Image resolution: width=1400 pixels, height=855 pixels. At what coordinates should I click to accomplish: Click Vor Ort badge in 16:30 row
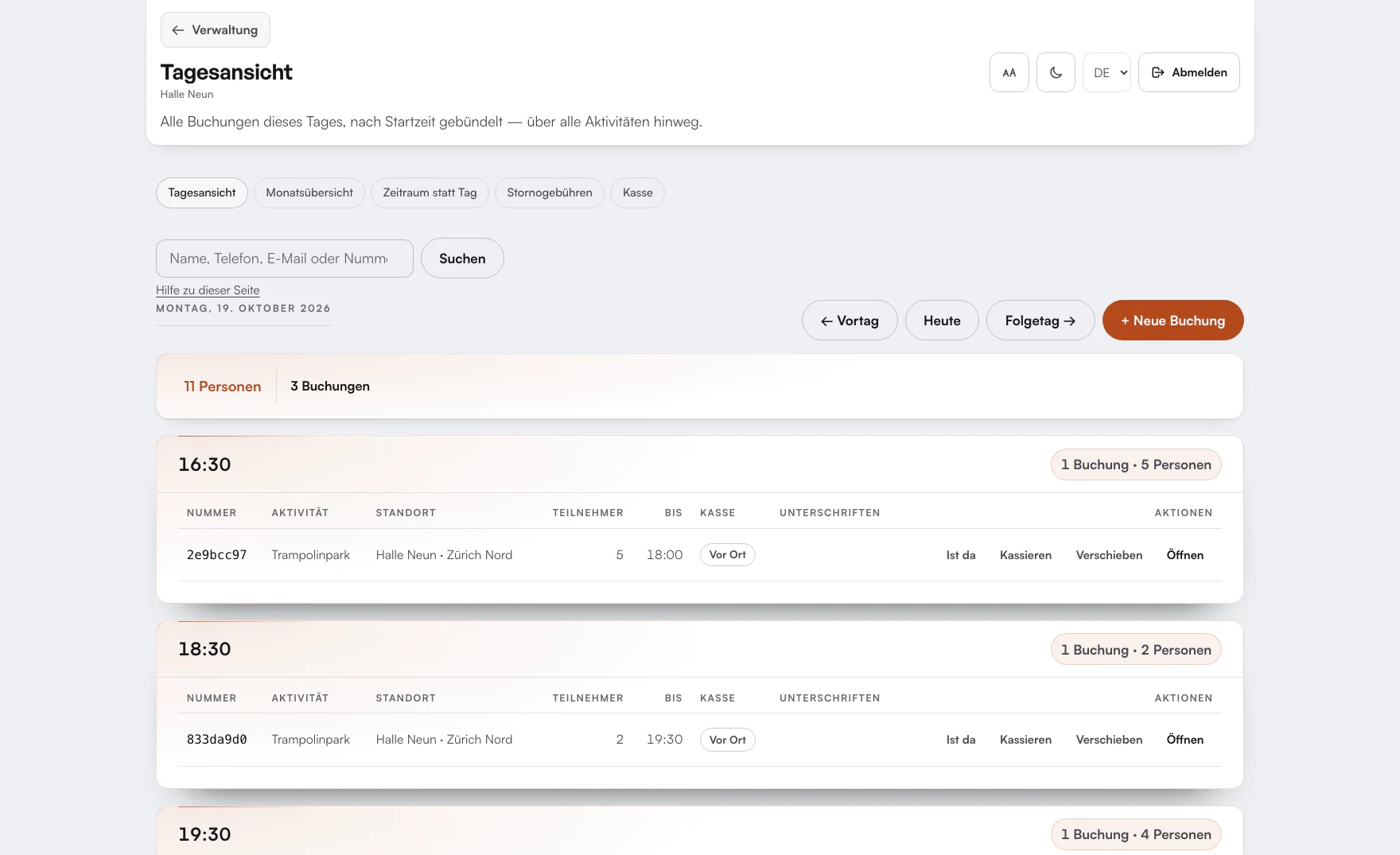(727, 555)
